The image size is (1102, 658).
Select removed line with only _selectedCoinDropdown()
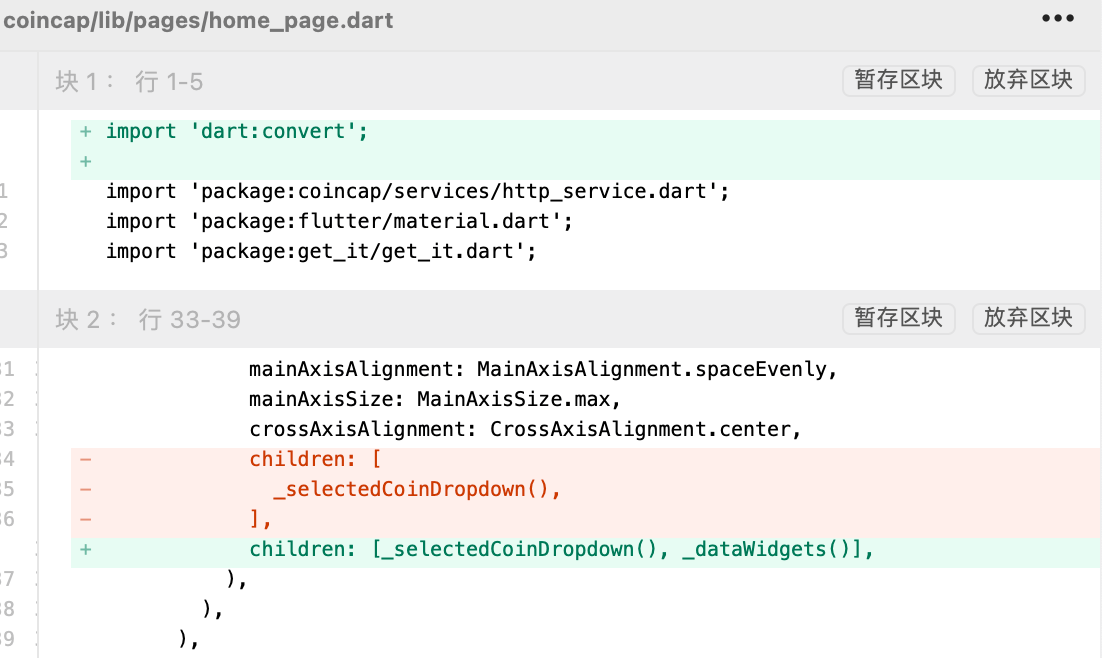point(417,490)
